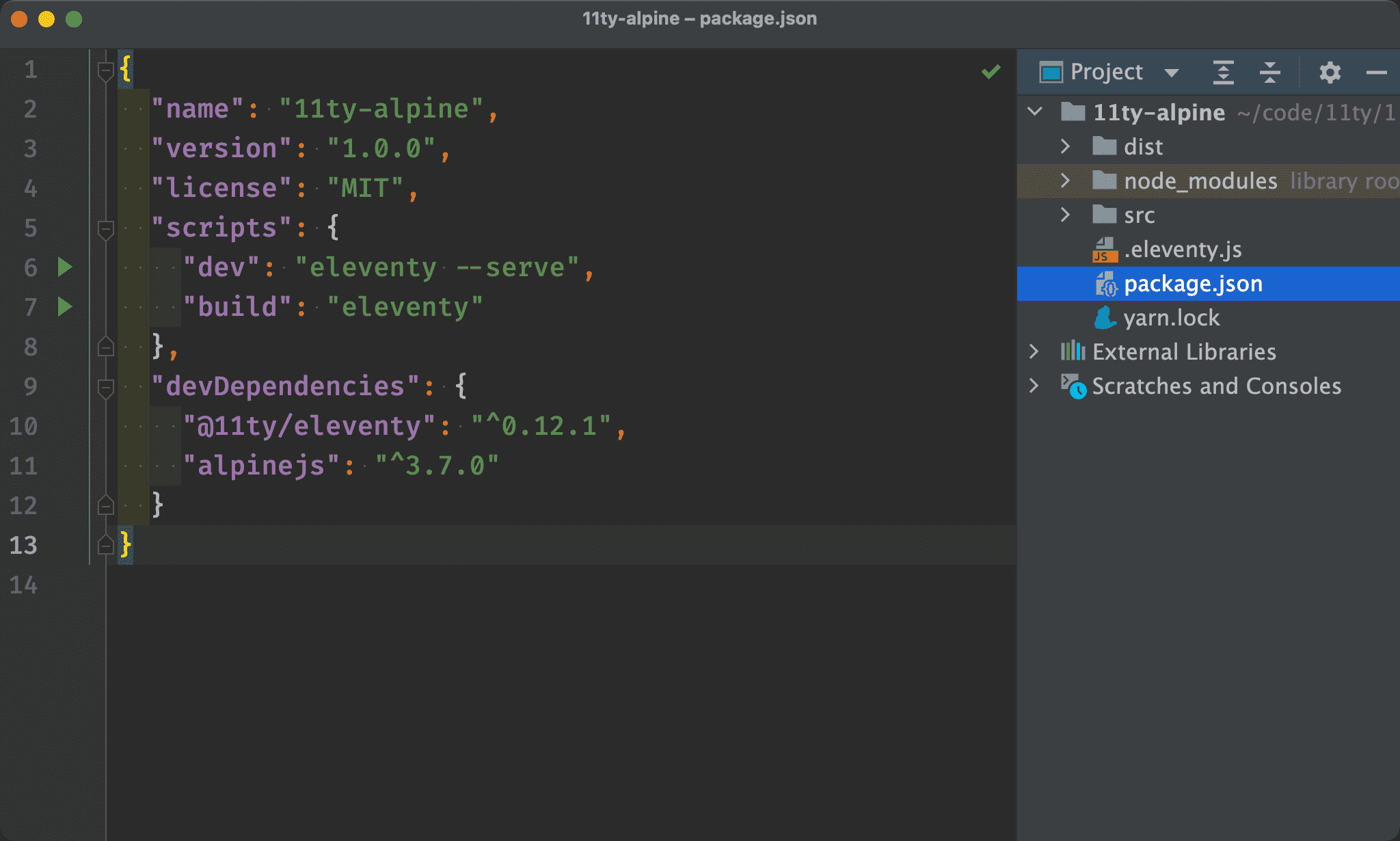Click the Project panel title

1106,72
